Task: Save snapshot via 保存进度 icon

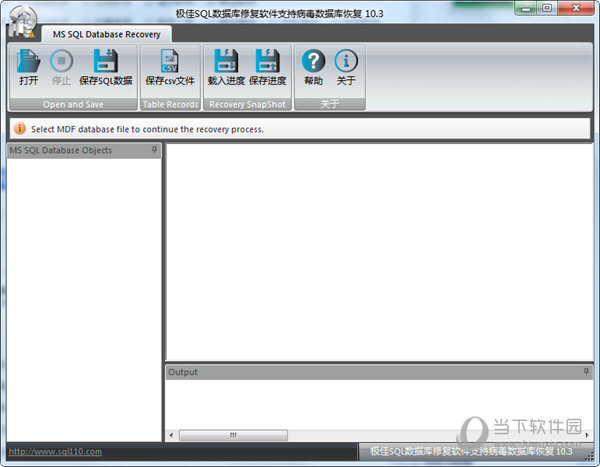Action: pyautogui.click(x=267, y=61)
